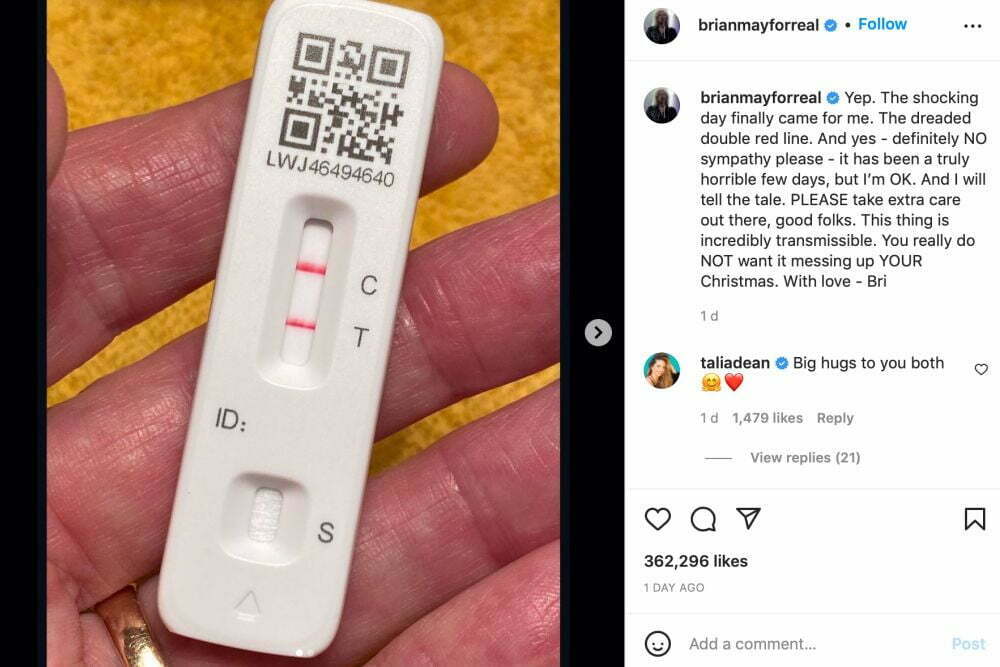Share post via paper plane icon
1000x667 pixels.
click(748, 518)
